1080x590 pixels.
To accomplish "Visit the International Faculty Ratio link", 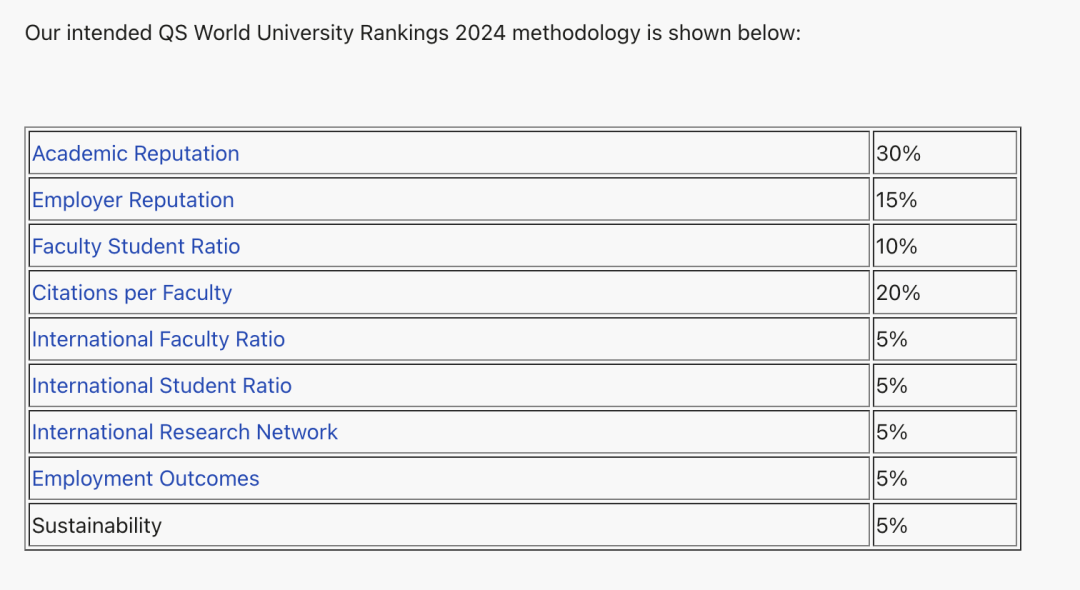I will point(158,339).
